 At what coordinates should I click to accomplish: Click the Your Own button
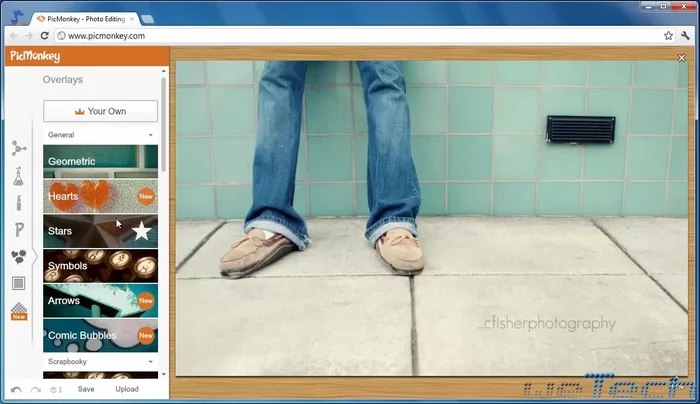(100, 111)
